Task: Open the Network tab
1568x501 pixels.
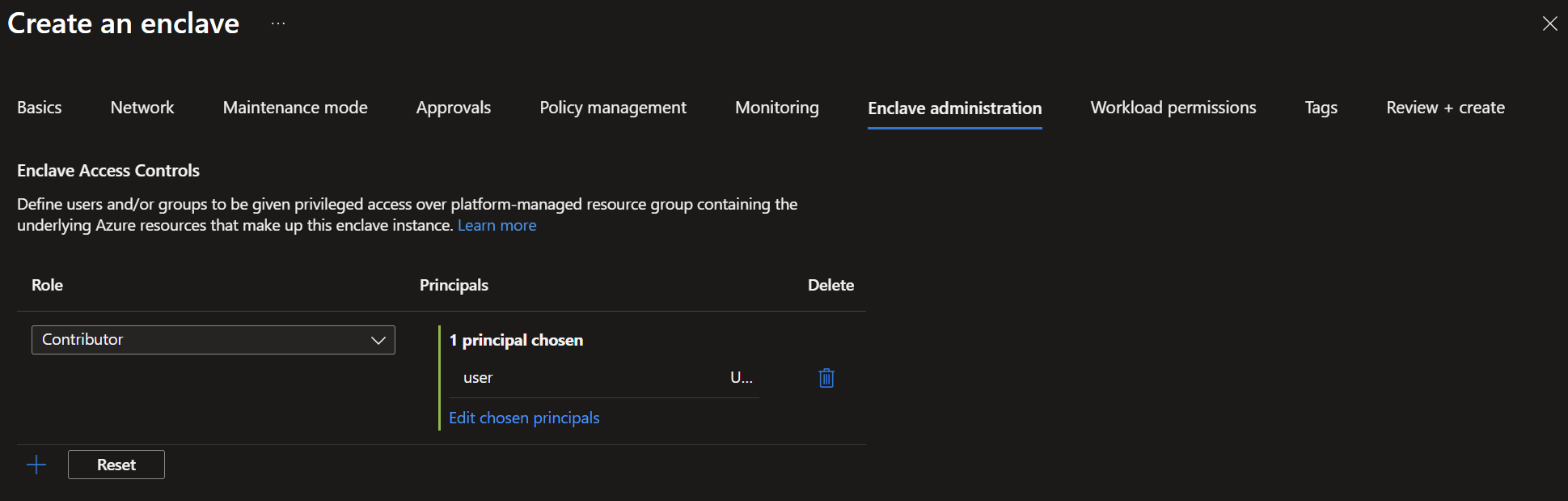Action: click(142, 108)
